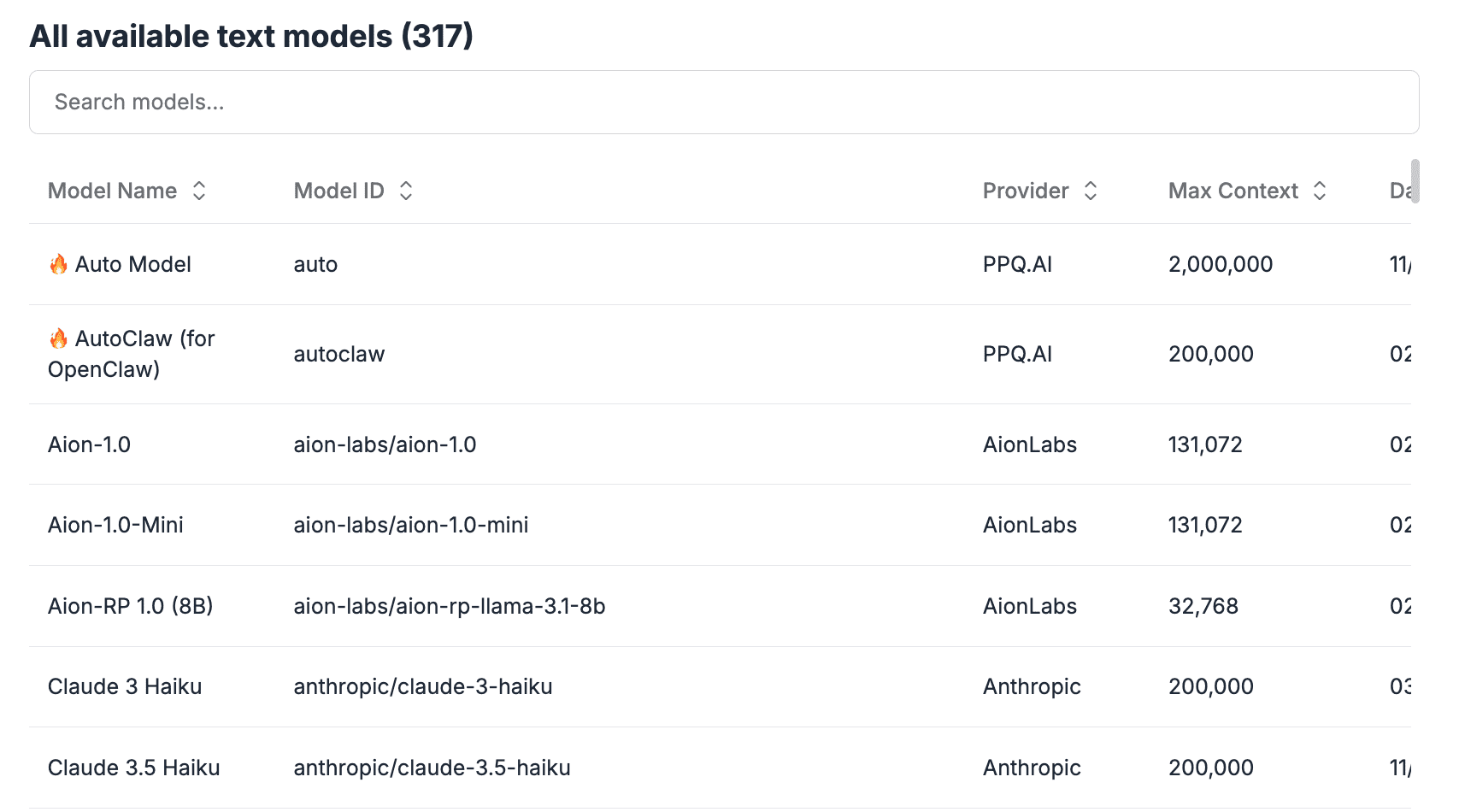Click the sort arrows beside Model ID
The height and width of the screenshot is (812, 1465).
406,191
